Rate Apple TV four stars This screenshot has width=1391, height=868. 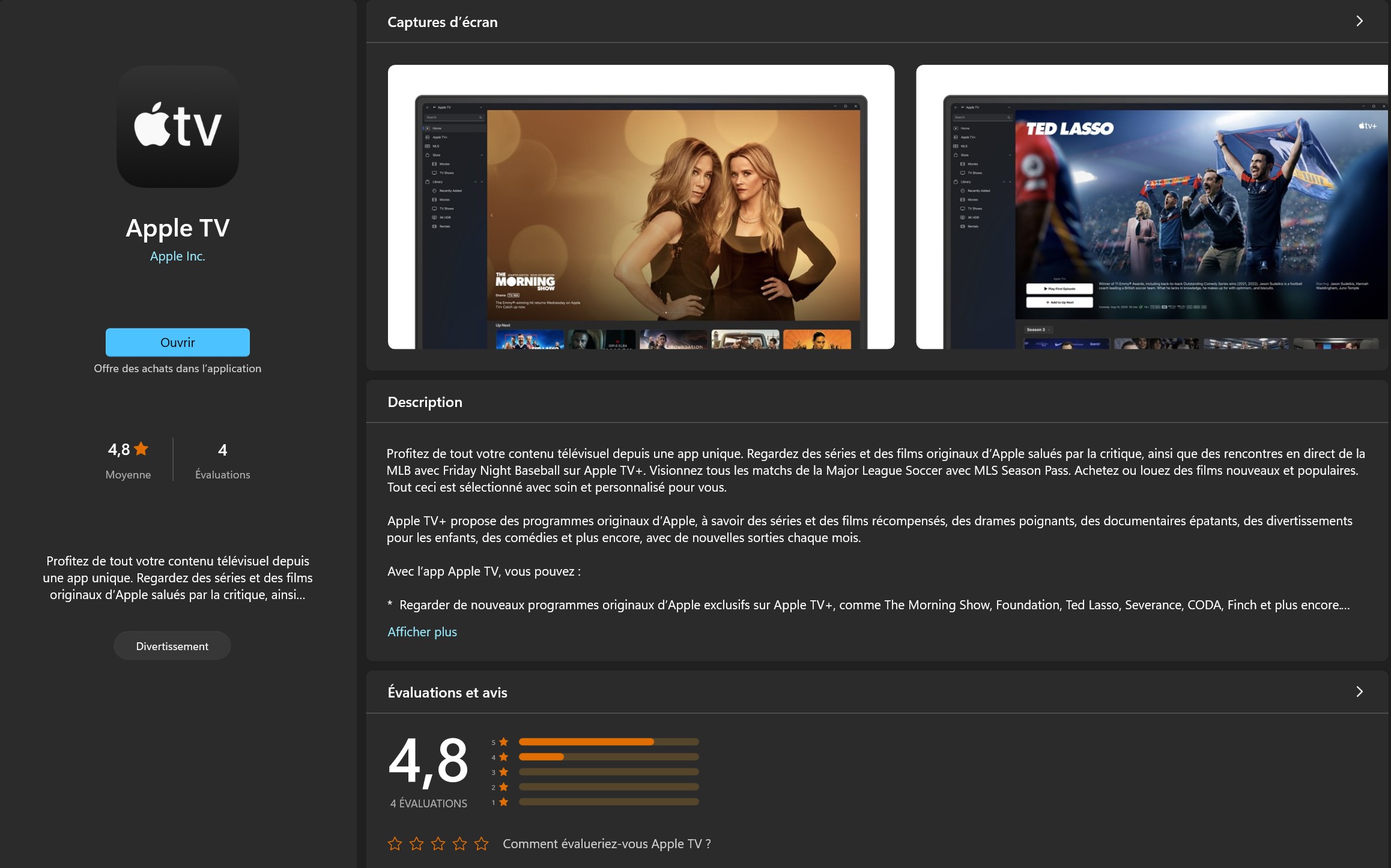pos(459,843)
